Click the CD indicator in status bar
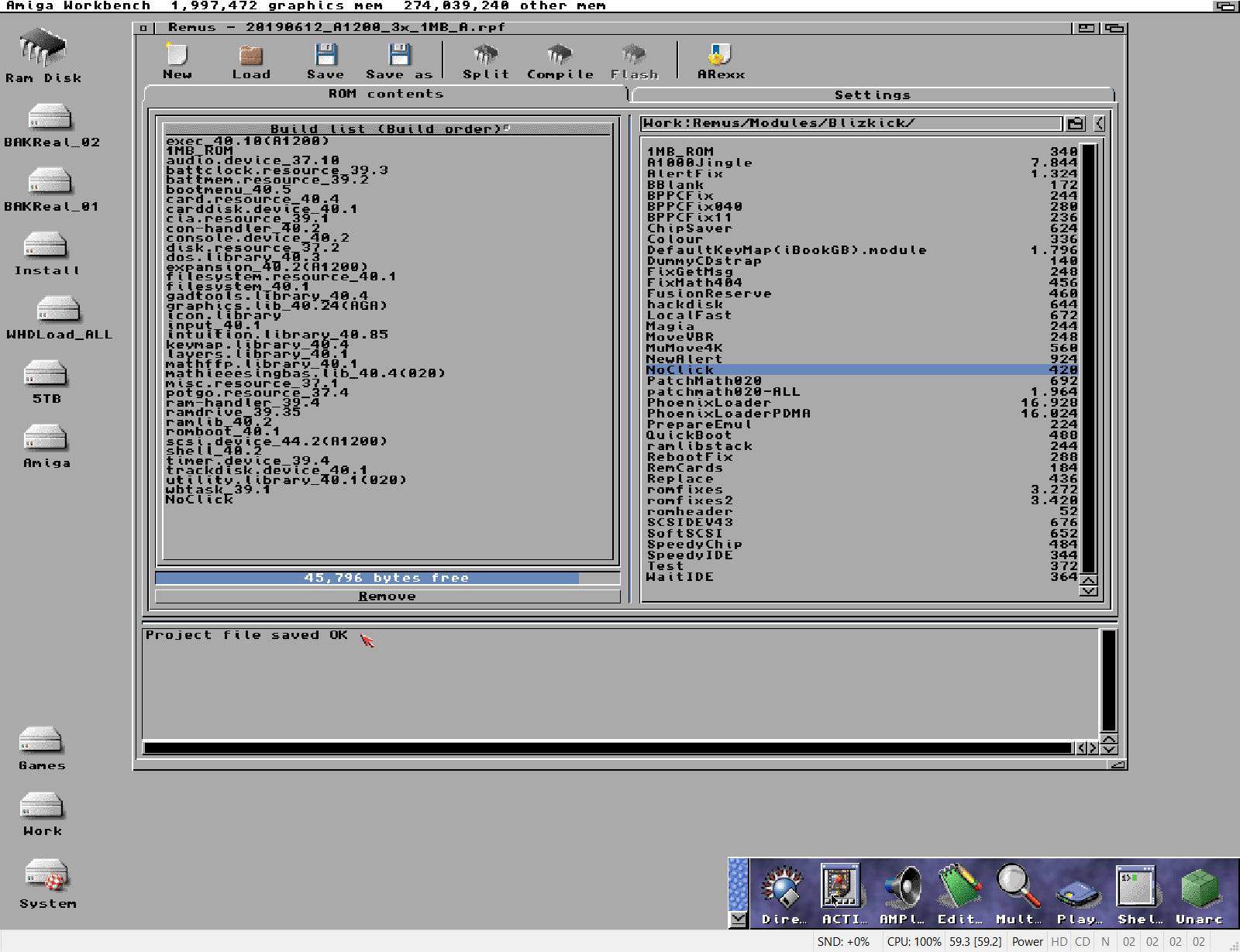The image size is (1240, 952). (x=1083, y=942)
